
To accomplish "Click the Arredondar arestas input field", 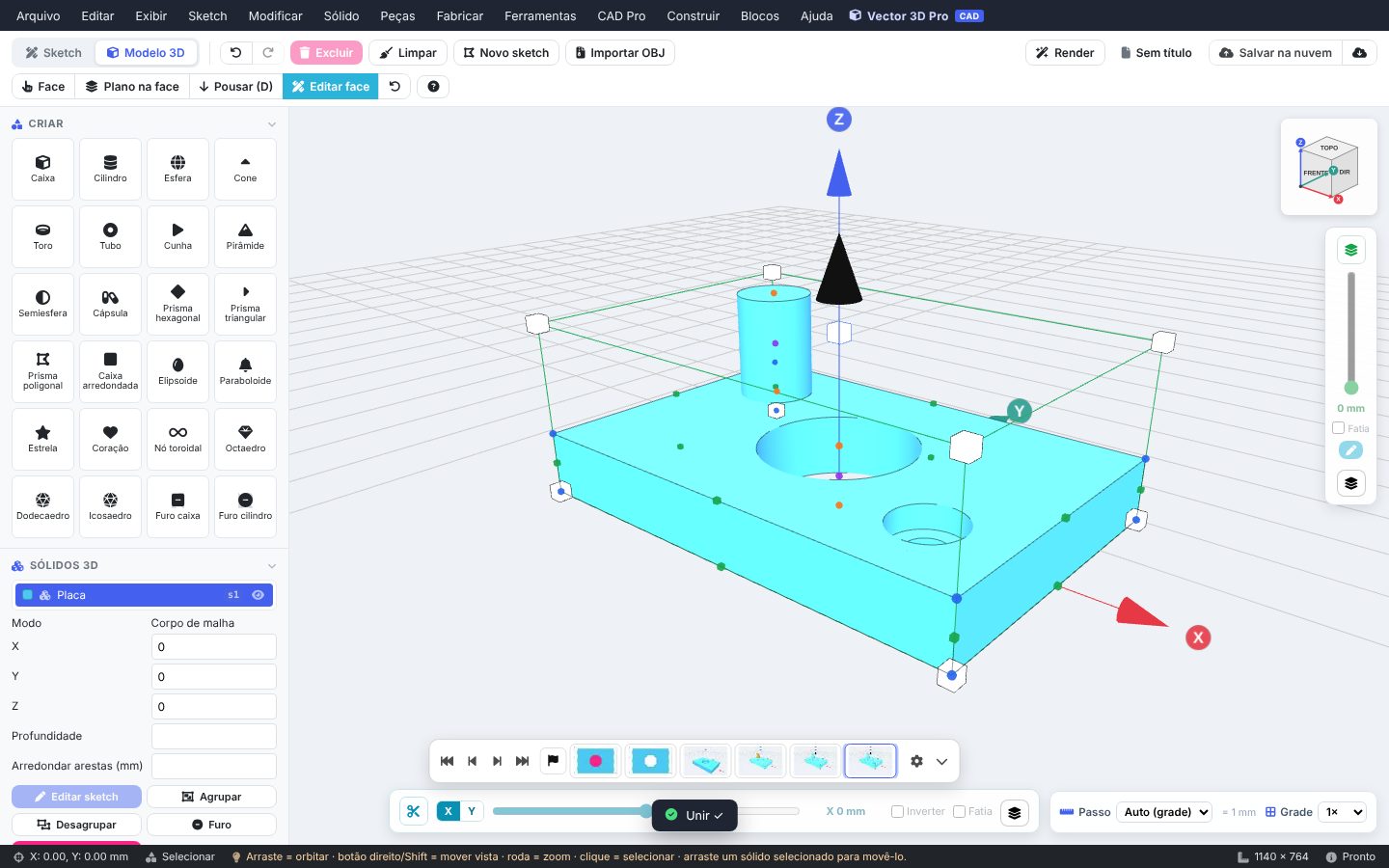I will pos(214,766).
